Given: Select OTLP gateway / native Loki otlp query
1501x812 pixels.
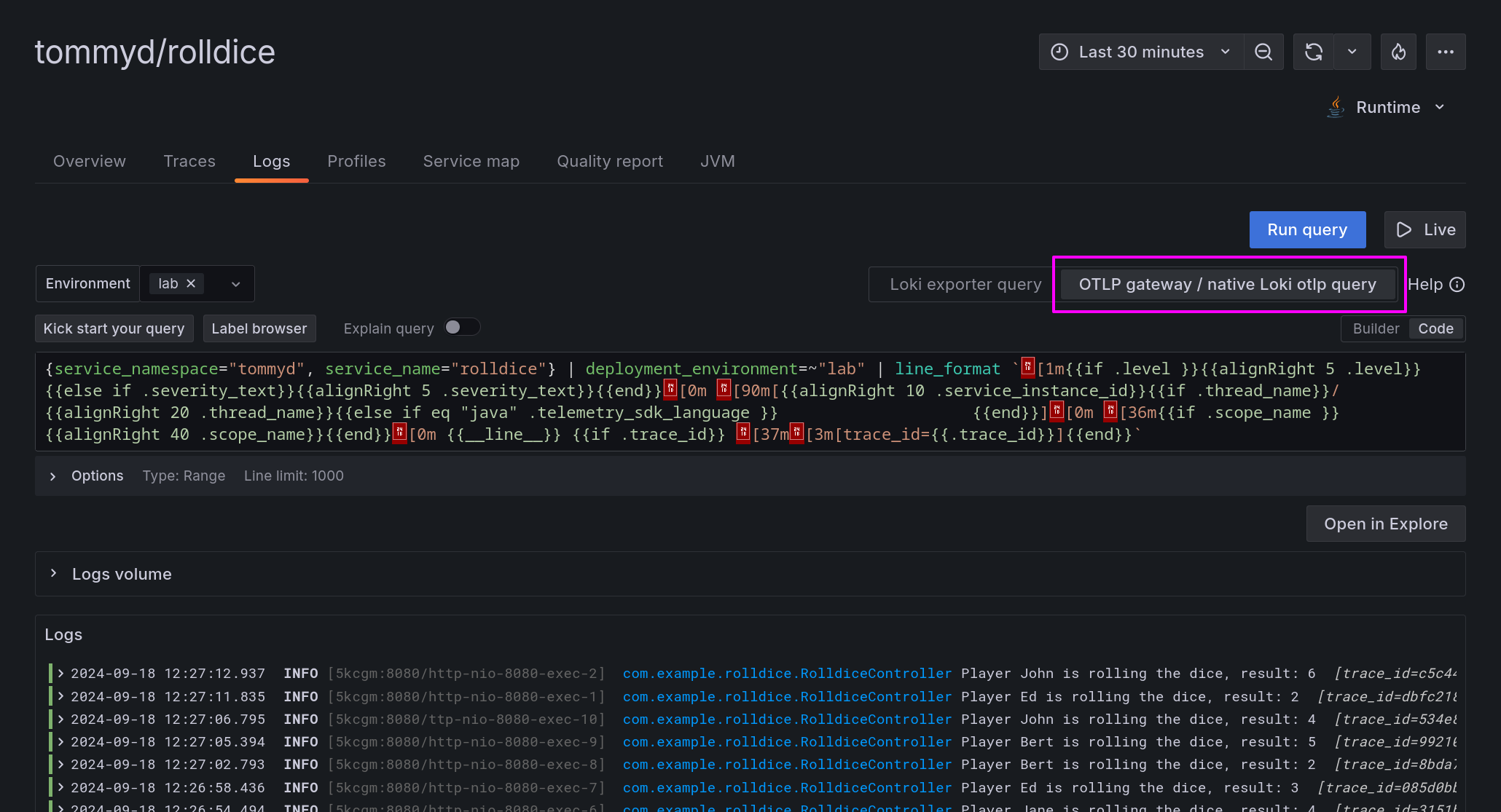Looking at the screenshot, I should (1227, 284).
